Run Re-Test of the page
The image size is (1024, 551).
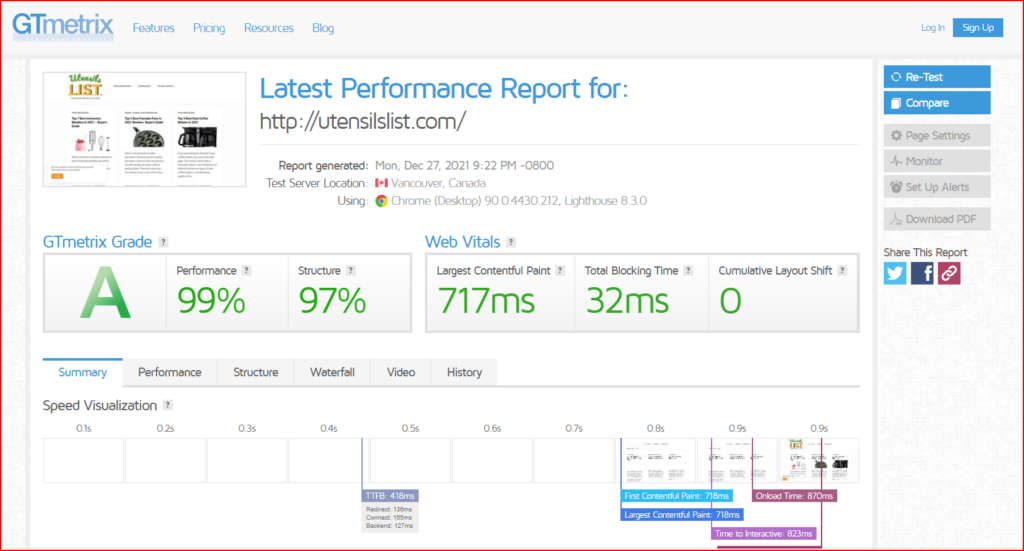(936, 77)
